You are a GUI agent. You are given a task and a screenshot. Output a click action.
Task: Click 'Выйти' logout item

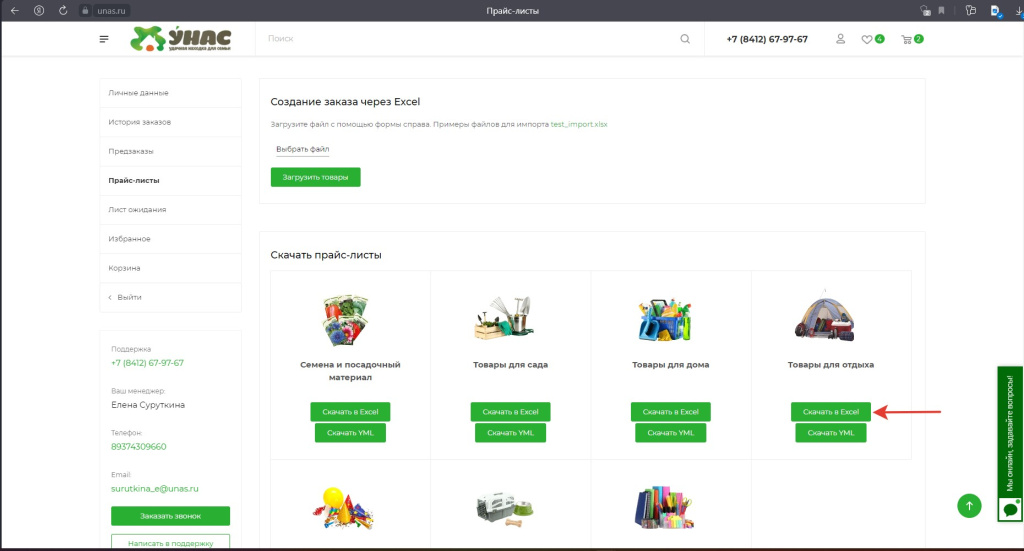tap(128, 297)
